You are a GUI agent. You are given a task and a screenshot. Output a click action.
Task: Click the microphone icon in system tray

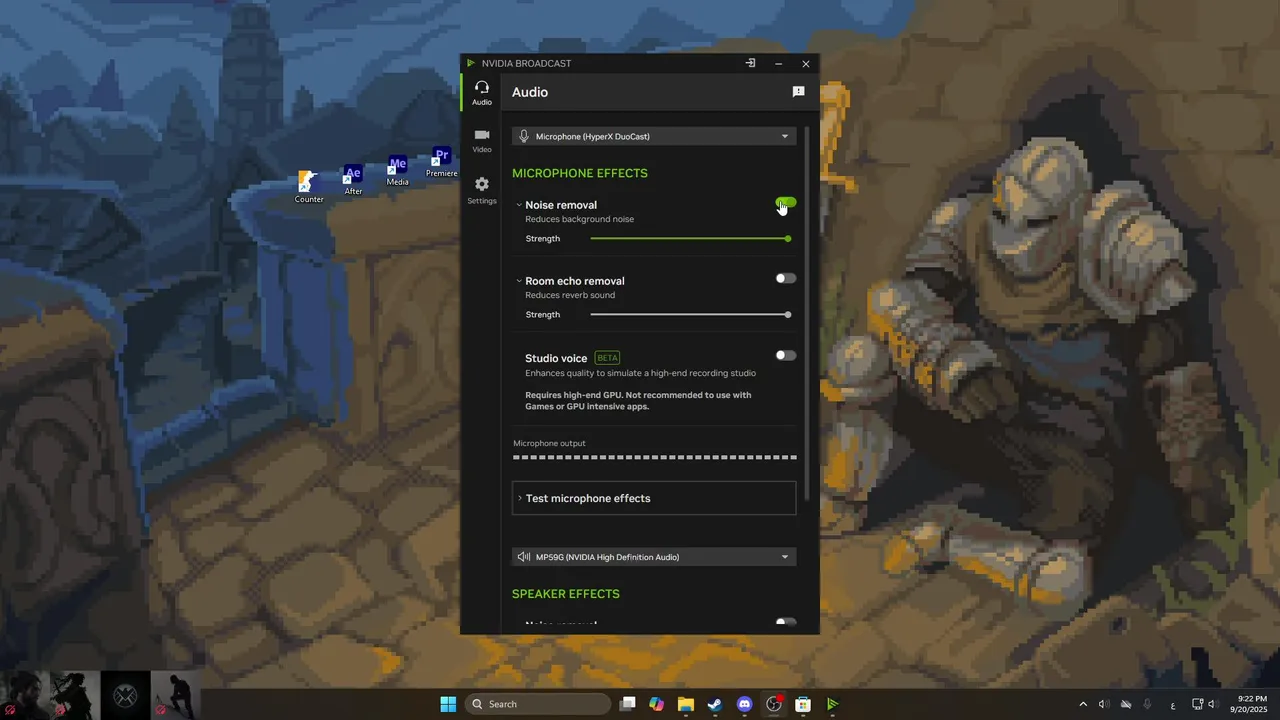pos(1148,704)
